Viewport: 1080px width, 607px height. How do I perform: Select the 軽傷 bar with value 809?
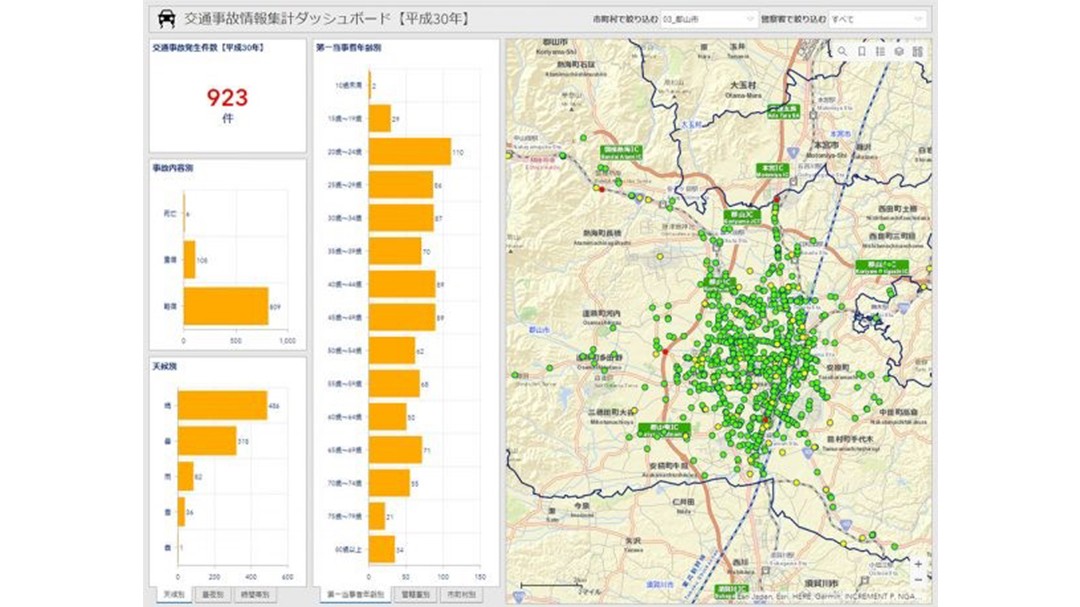tap(226, 306)
